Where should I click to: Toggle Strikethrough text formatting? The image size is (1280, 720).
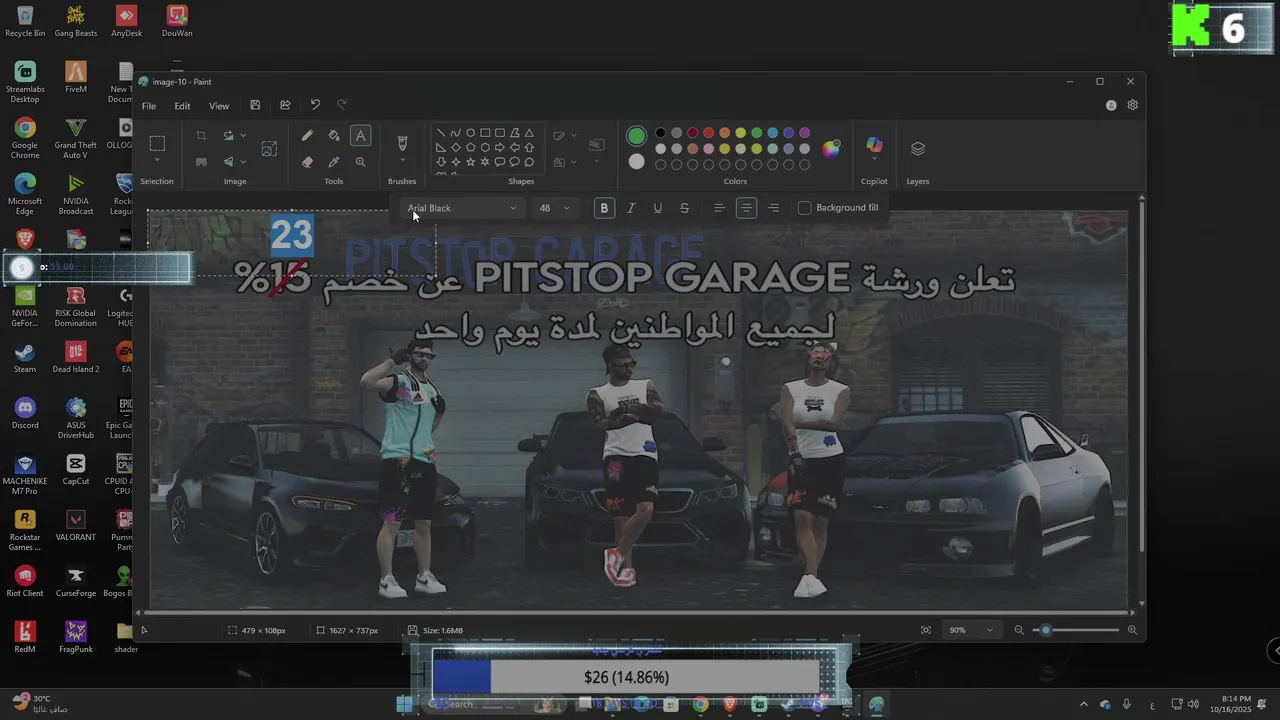685,208
